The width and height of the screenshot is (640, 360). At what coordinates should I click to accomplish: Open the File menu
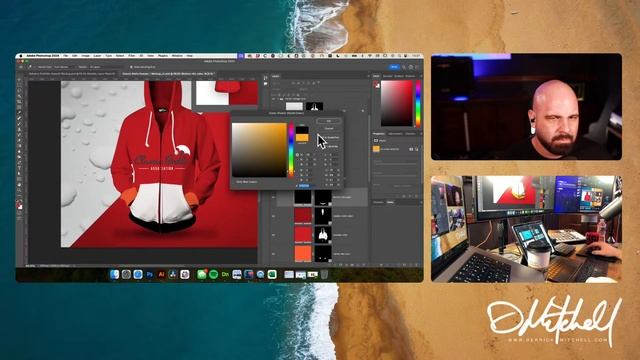click(65, 56)
